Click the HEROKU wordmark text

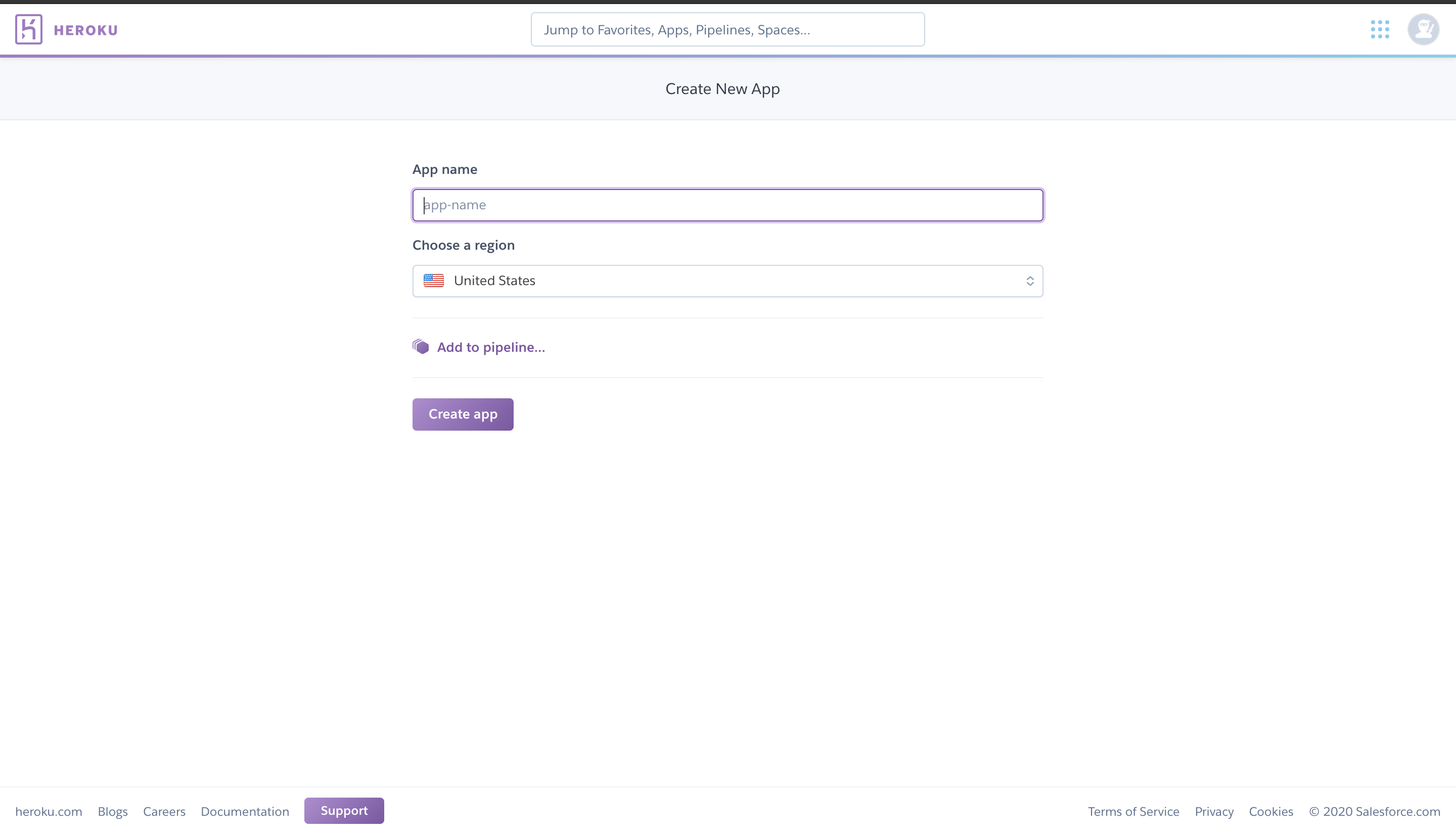[x=86, y=30]
